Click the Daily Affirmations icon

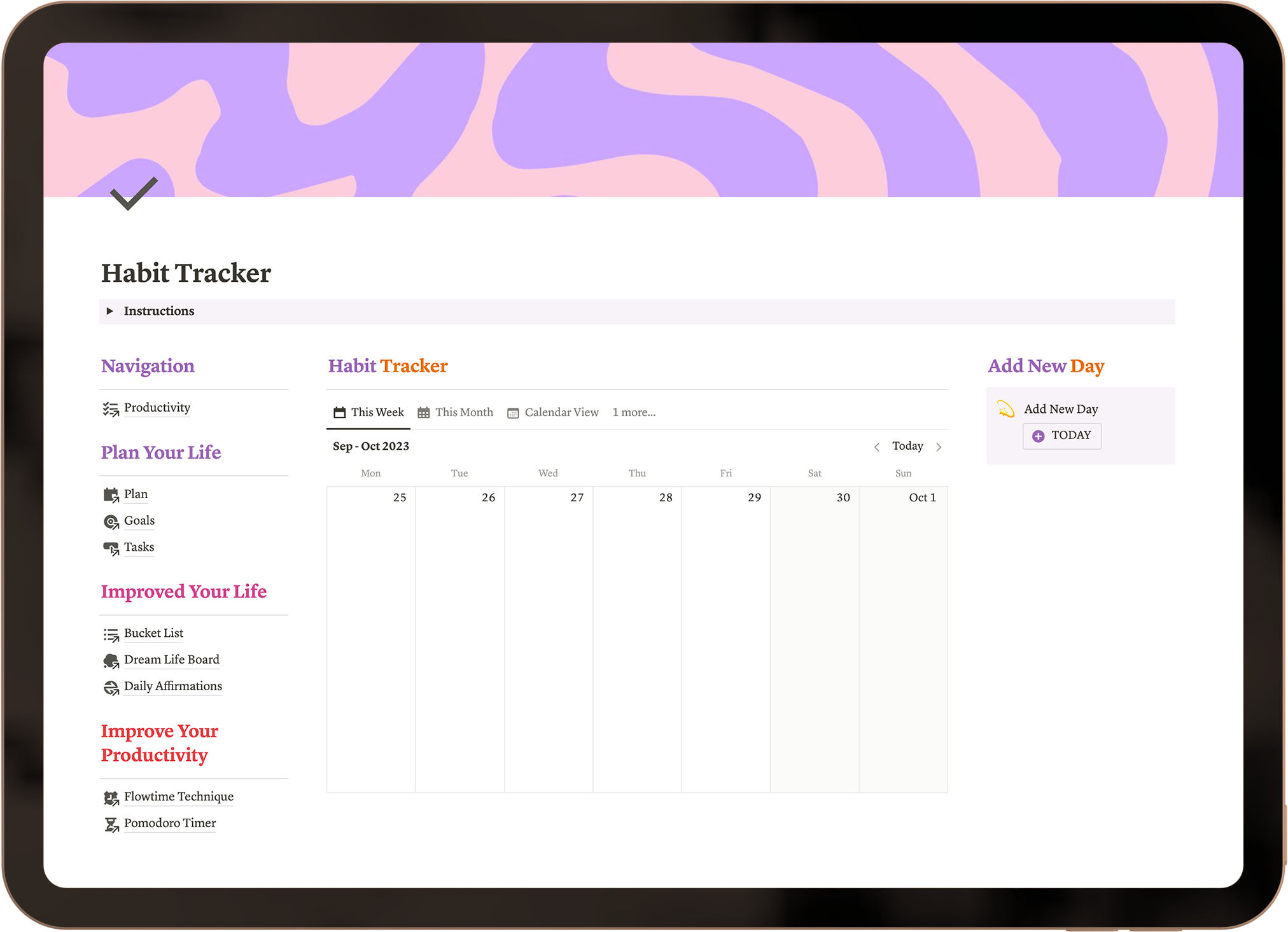point(111,688)
